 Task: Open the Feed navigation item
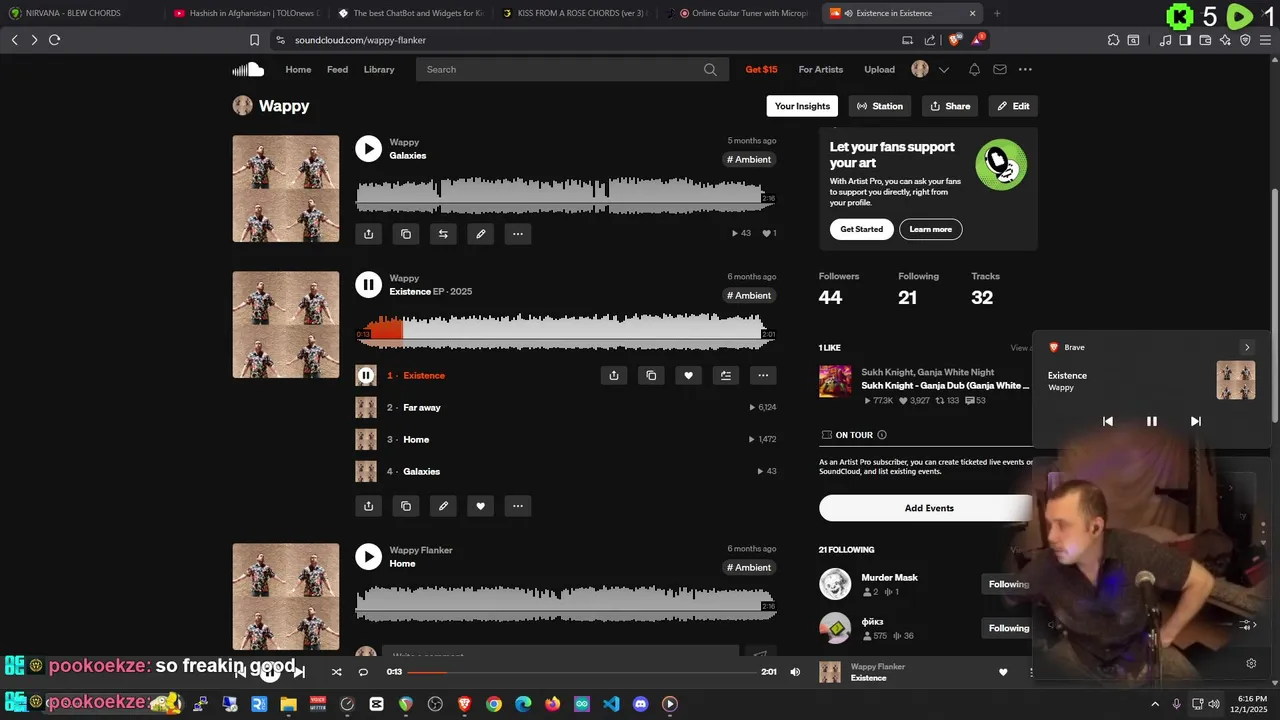click(337, 69)
